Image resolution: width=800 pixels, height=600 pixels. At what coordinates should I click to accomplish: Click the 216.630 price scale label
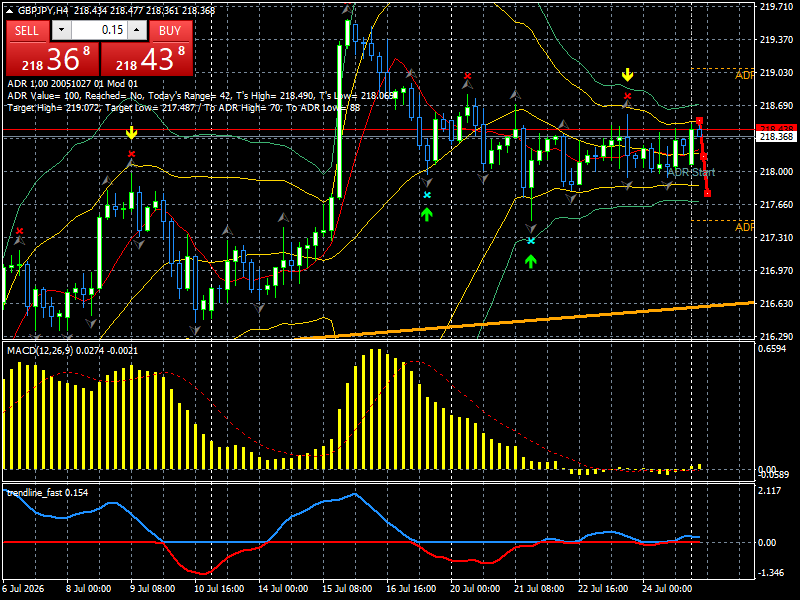tap(776, 304)
